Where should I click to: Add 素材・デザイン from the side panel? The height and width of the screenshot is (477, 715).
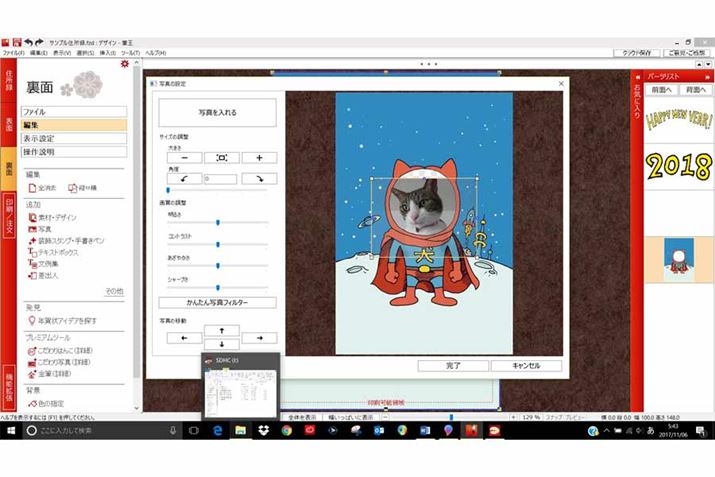click(52, 218)
